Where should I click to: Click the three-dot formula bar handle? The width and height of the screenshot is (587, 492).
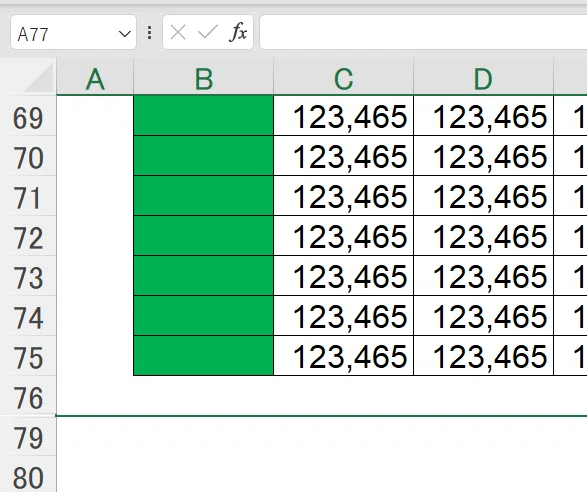(x=149, y=33)
